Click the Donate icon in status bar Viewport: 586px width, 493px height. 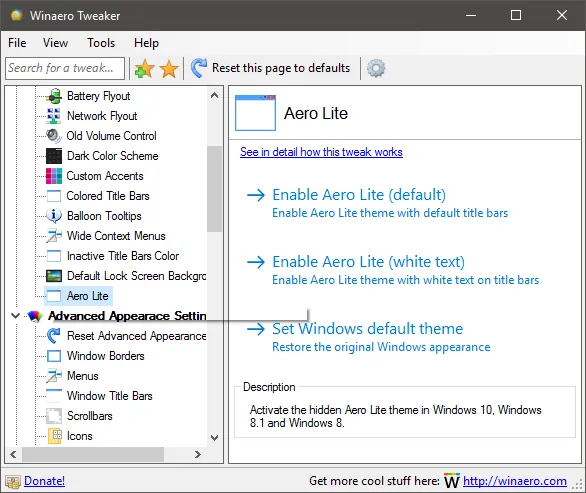[13, 481]
